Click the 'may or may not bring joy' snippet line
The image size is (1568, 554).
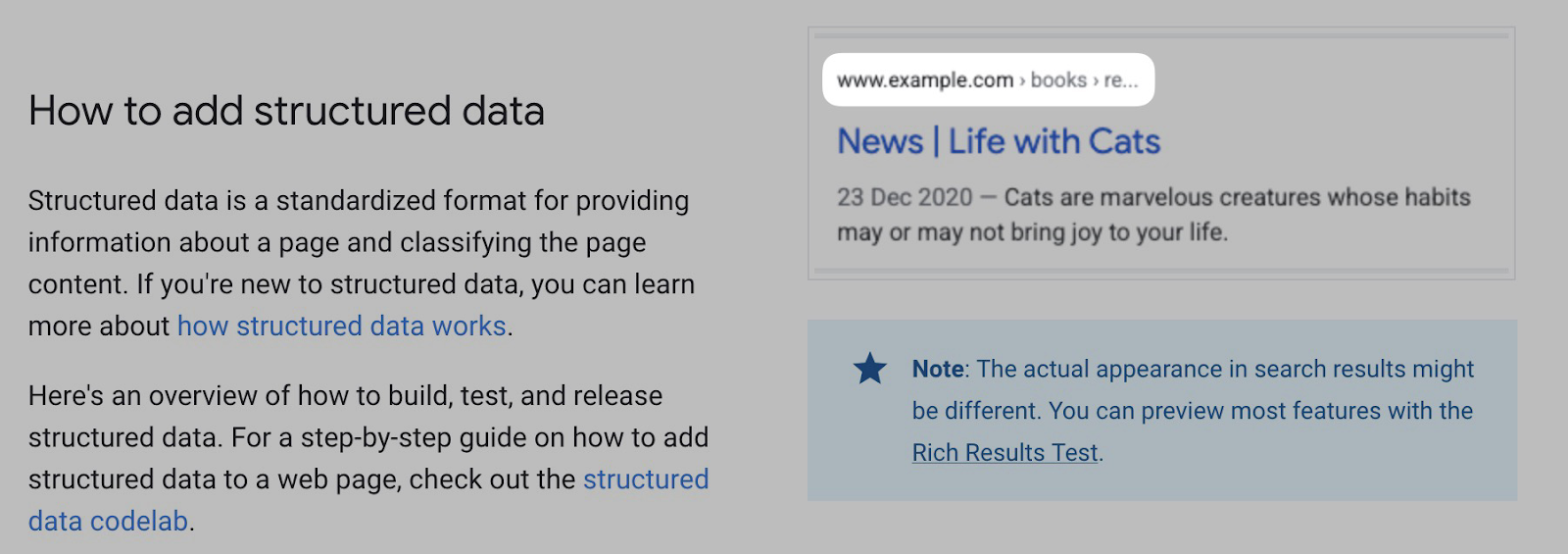click(1032, 232)
